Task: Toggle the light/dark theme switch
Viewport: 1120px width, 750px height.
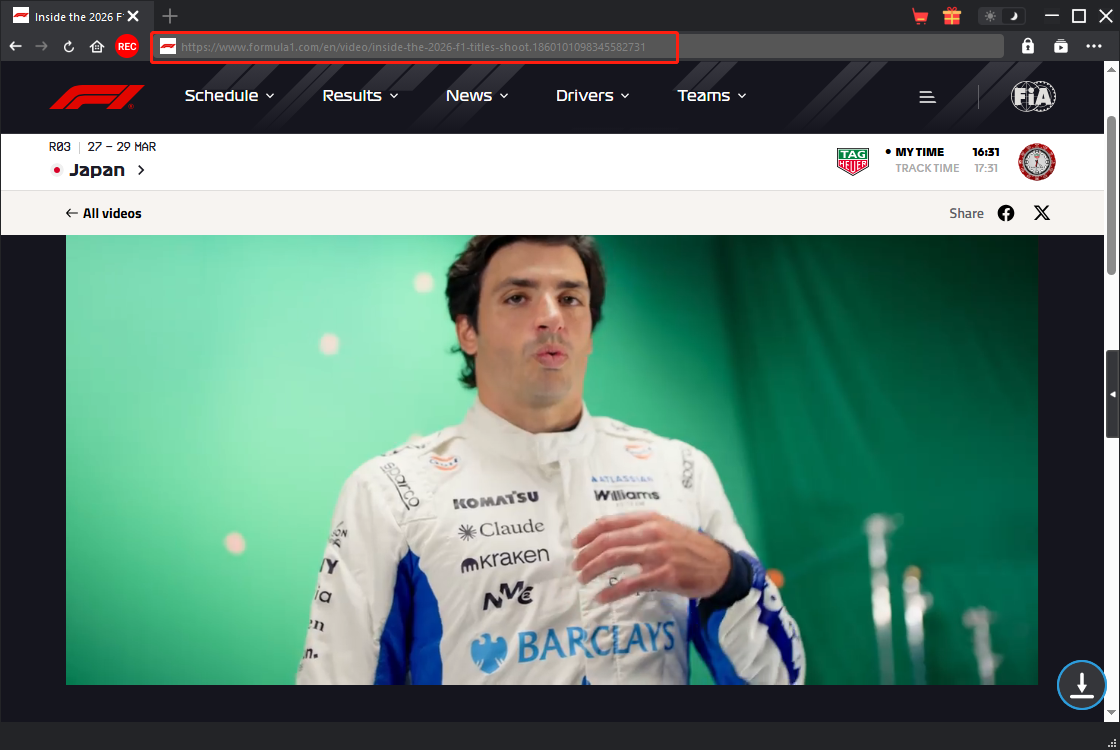Action: click(x=1001, y=16)
